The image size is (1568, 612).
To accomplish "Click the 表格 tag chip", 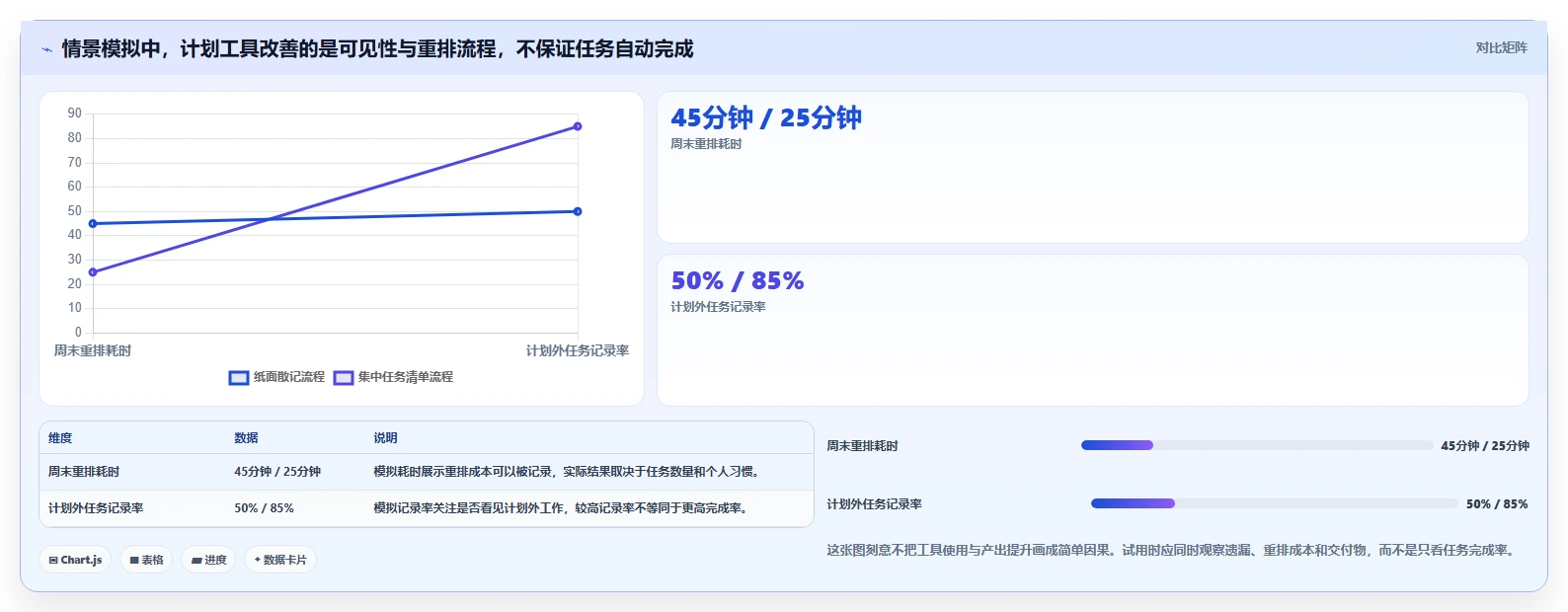I will (x=146, y=560).
